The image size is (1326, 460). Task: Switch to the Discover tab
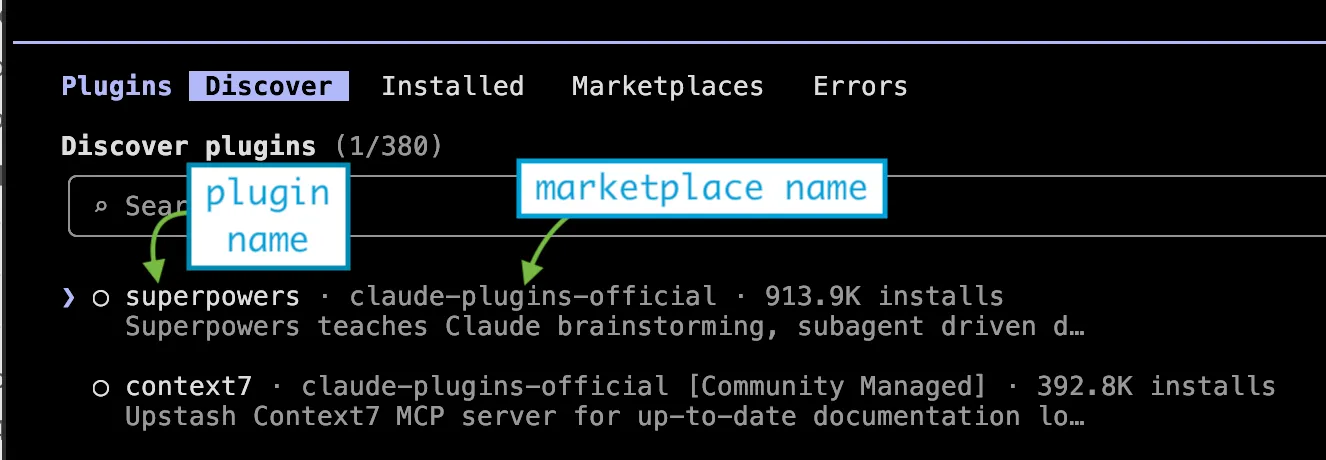[x=268, y=86]
